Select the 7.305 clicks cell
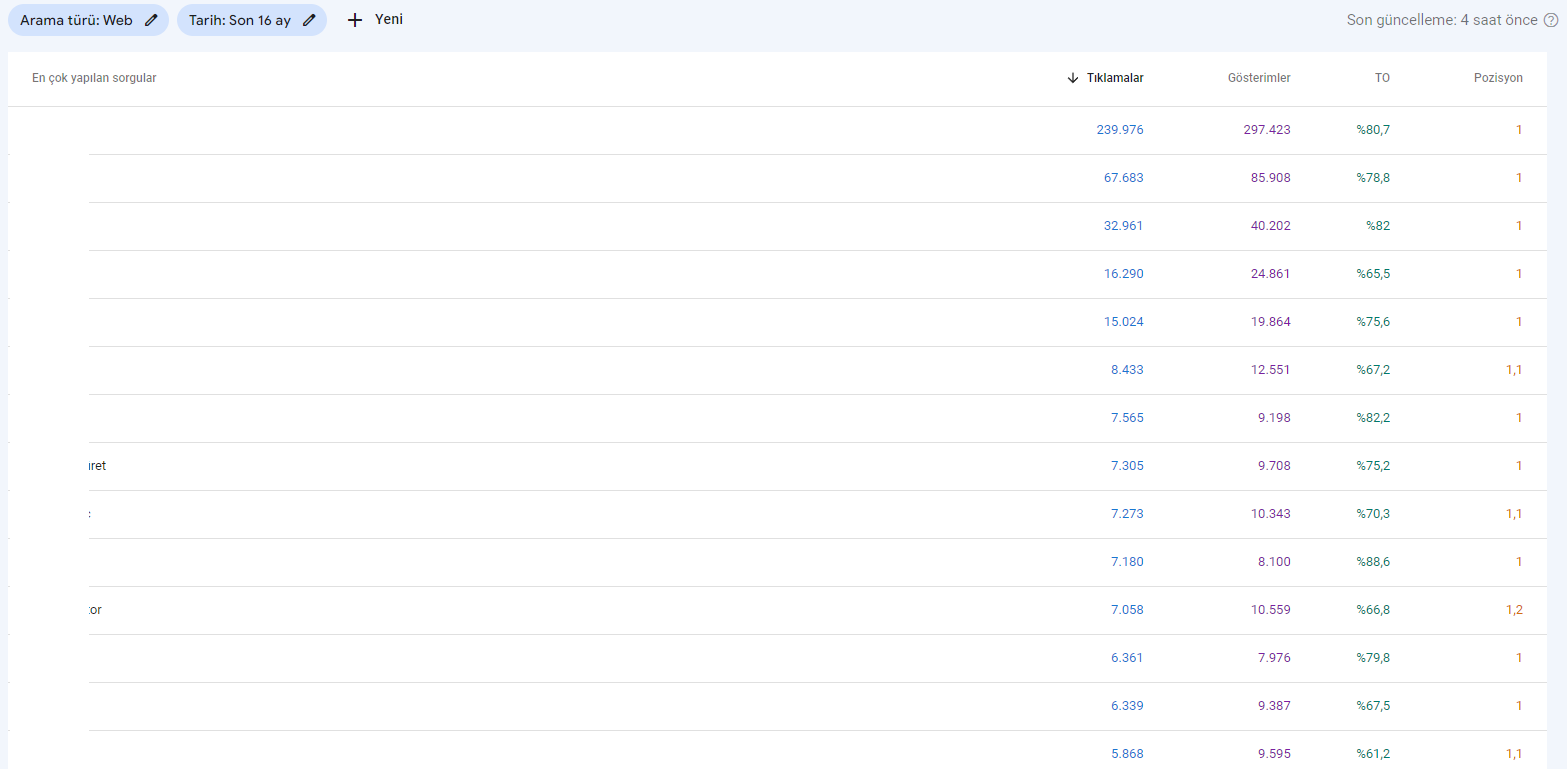 coord(1127,466)
